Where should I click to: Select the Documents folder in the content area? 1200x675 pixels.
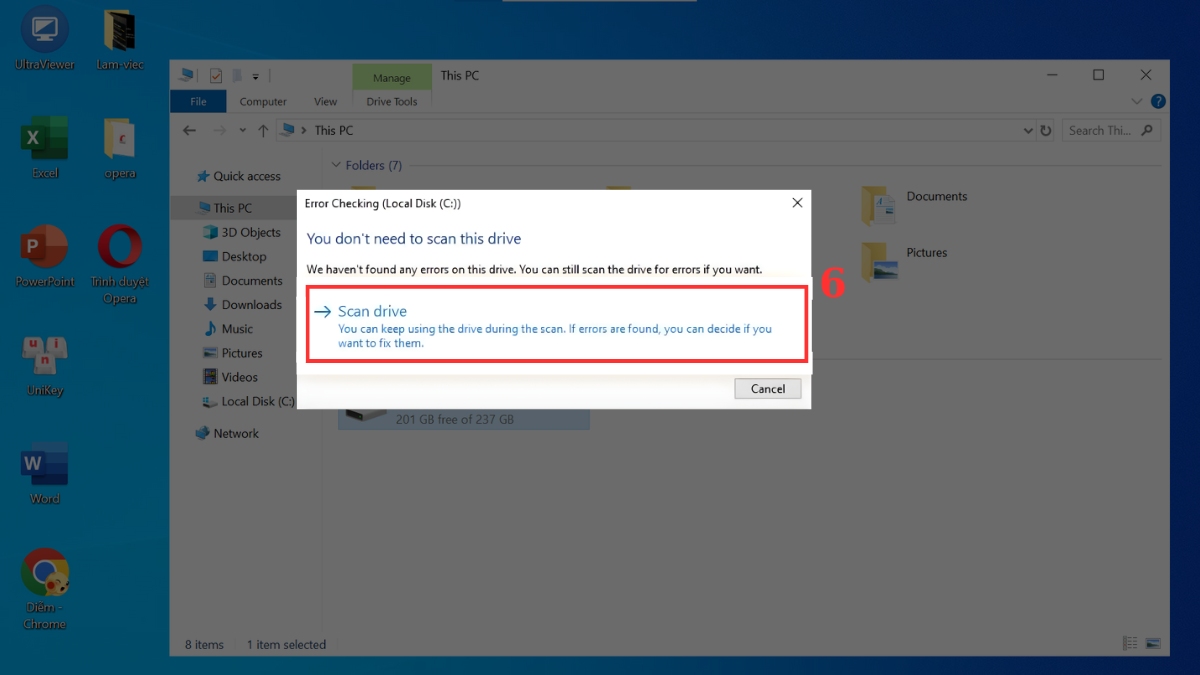(x=915, y=205)
